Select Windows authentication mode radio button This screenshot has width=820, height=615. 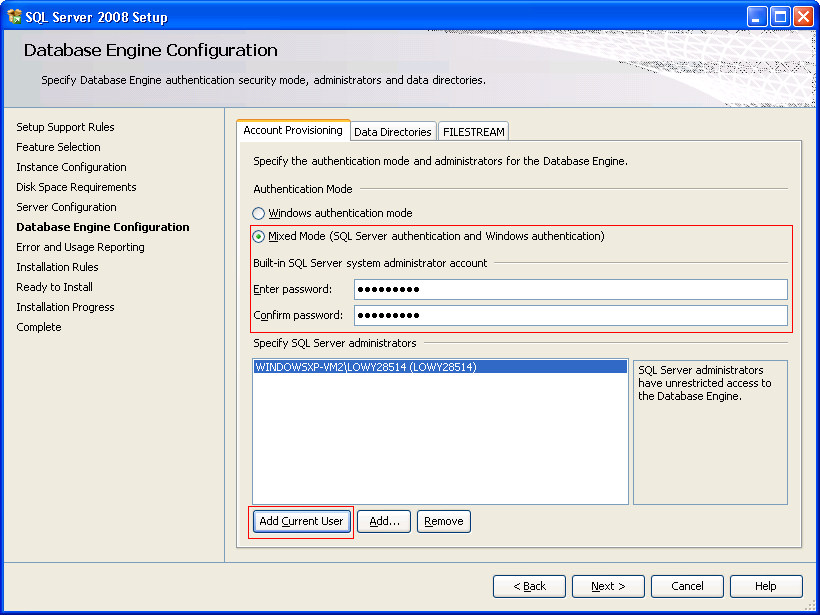pyautogui.click(x=258, y=213)
